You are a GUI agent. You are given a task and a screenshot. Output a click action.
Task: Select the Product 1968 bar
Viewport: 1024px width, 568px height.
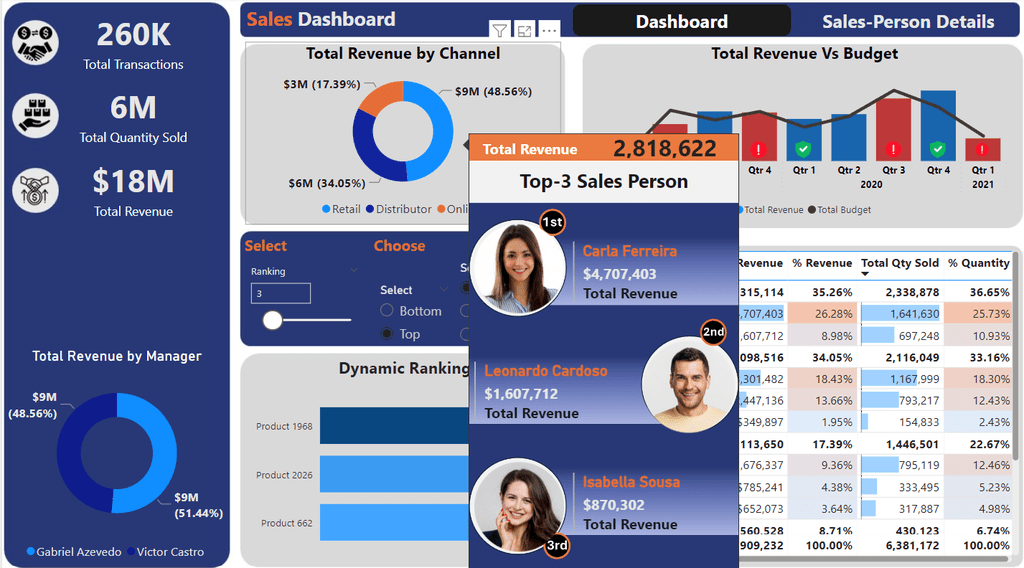(x=394, y=426)
